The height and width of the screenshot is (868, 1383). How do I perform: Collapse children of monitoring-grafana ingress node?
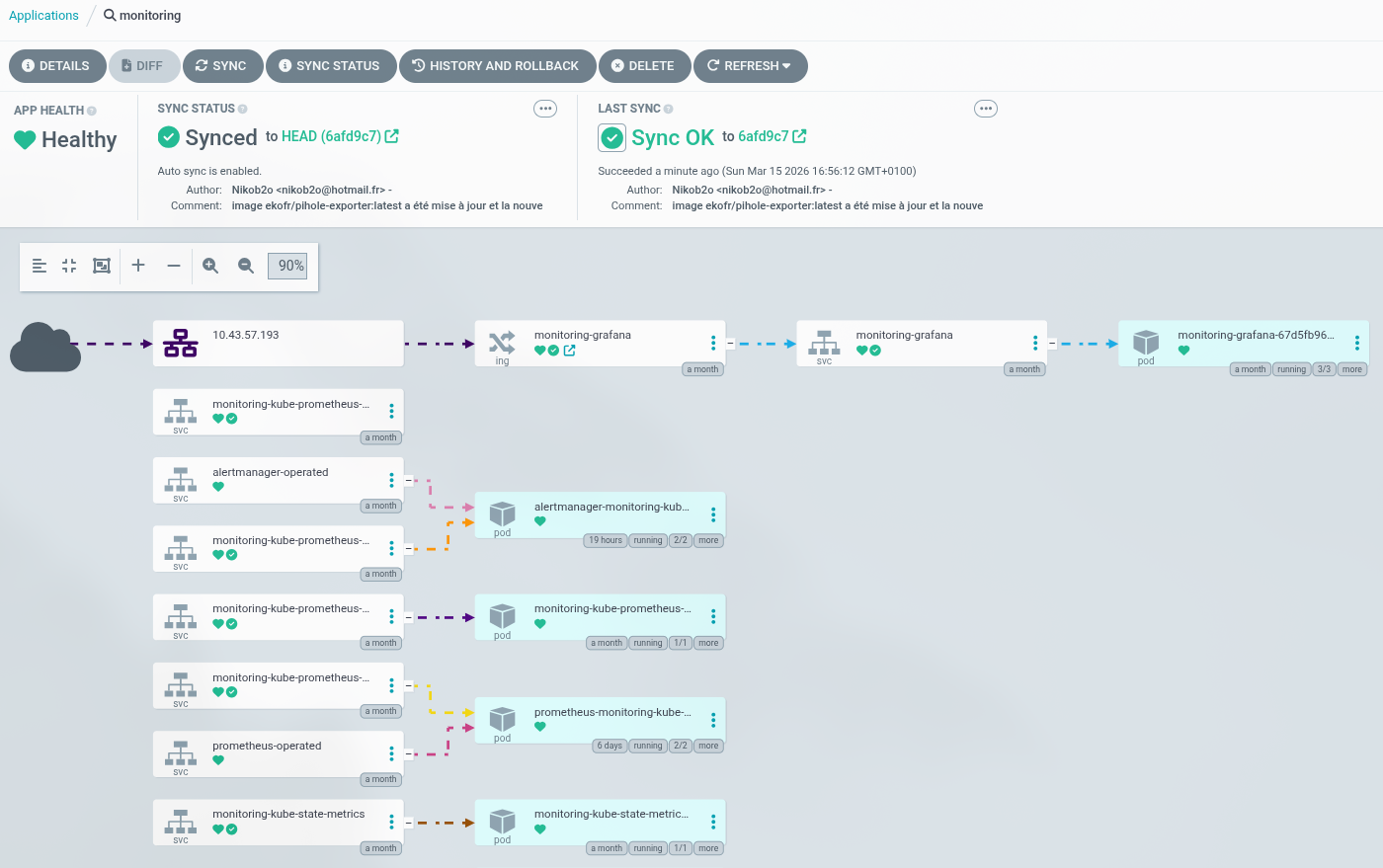click(x=730, y=344)
